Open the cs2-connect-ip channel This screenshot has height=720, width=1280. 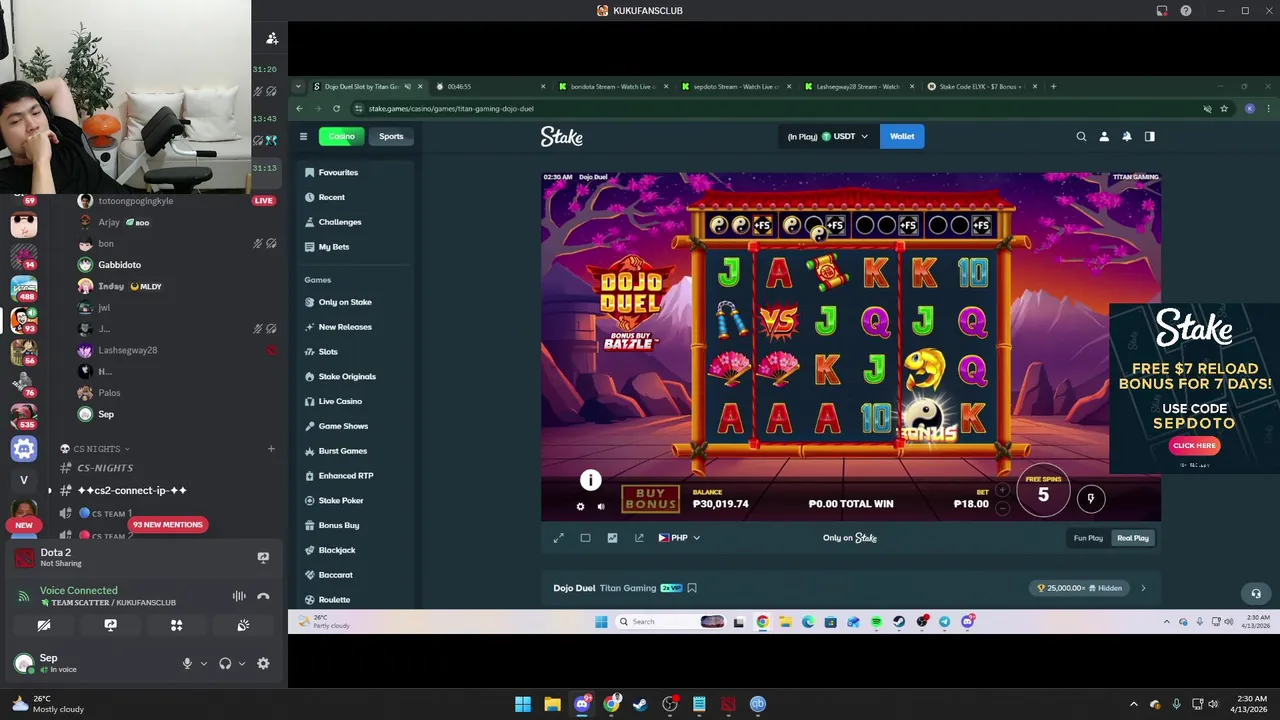pyautogui.click(x=132, y=490)
